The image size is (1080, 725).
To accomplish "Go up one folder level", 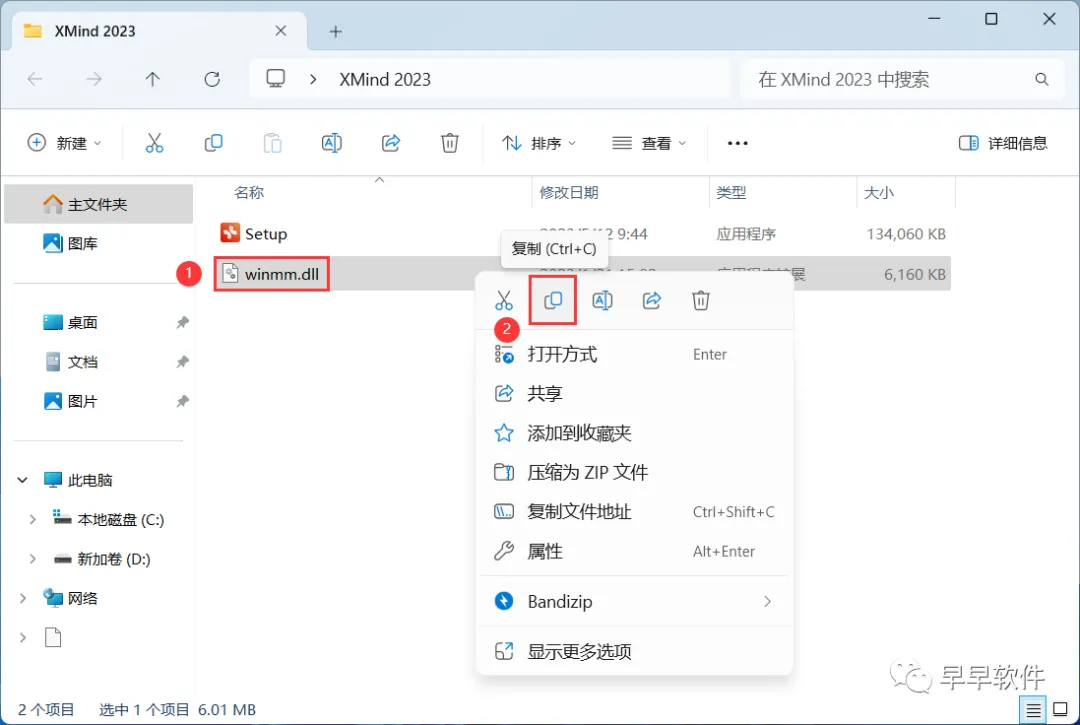I will [152, 79].
